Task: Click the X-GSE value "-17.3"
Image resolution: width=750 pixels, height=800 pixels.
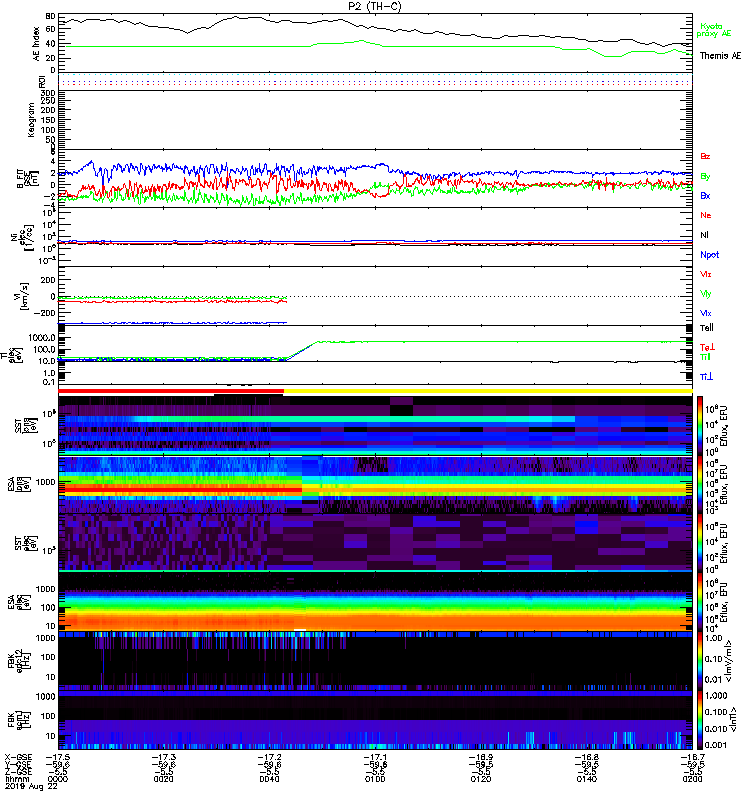Action: [x=163, y=758]
